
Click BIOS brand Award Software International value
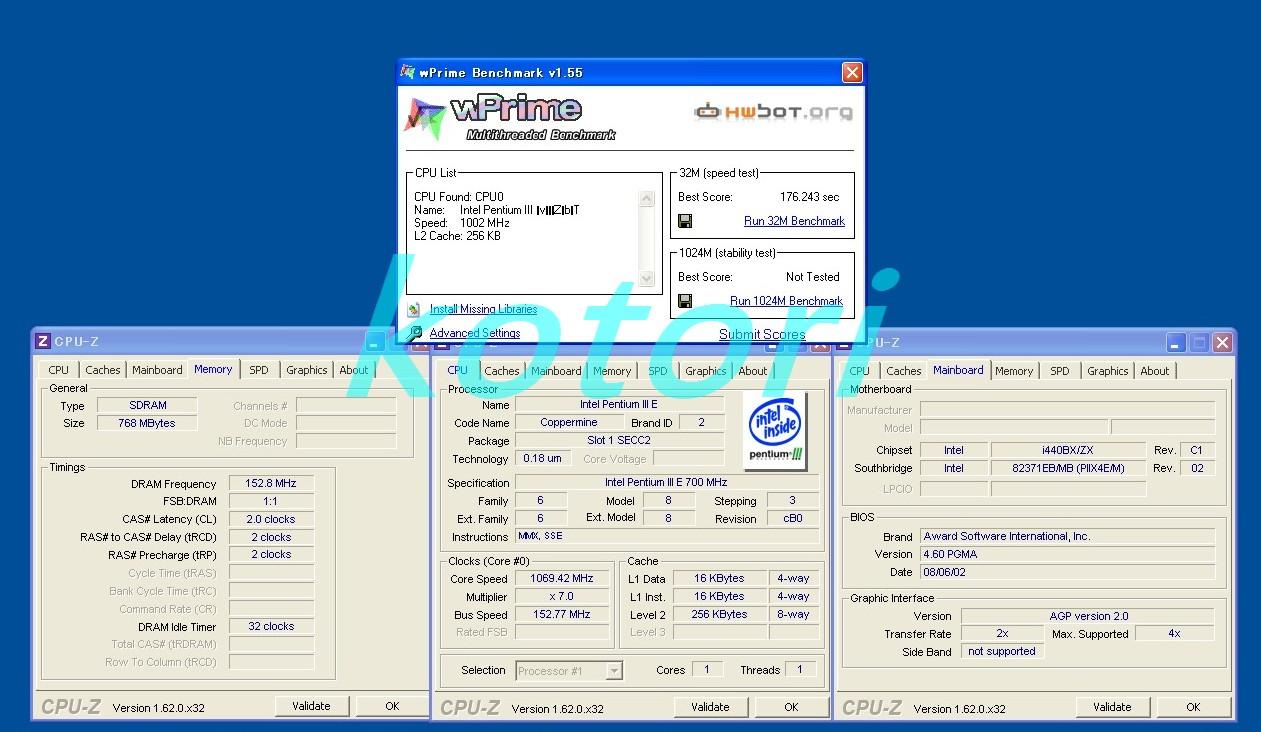pyautogui.click(x=1067, y=537)
